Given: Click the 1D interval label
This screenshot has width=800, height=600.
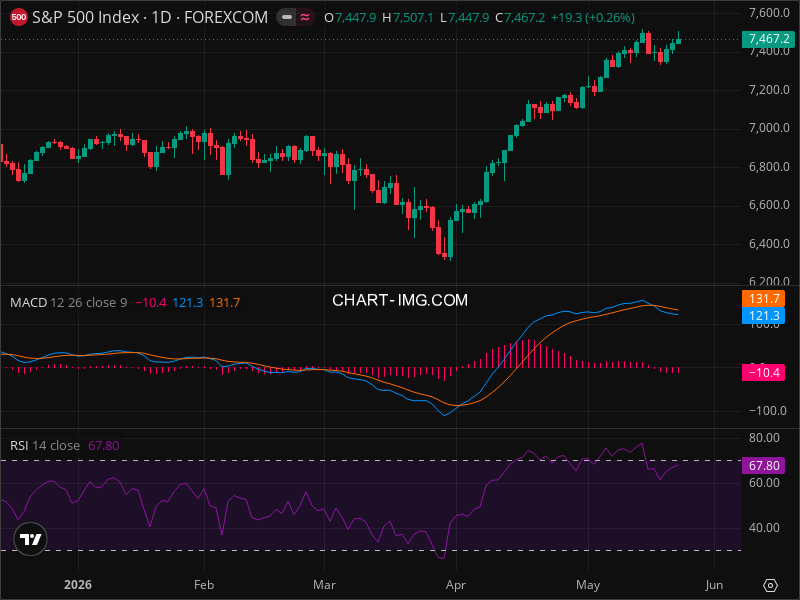Looking at the screenshot, I should 161,17.
